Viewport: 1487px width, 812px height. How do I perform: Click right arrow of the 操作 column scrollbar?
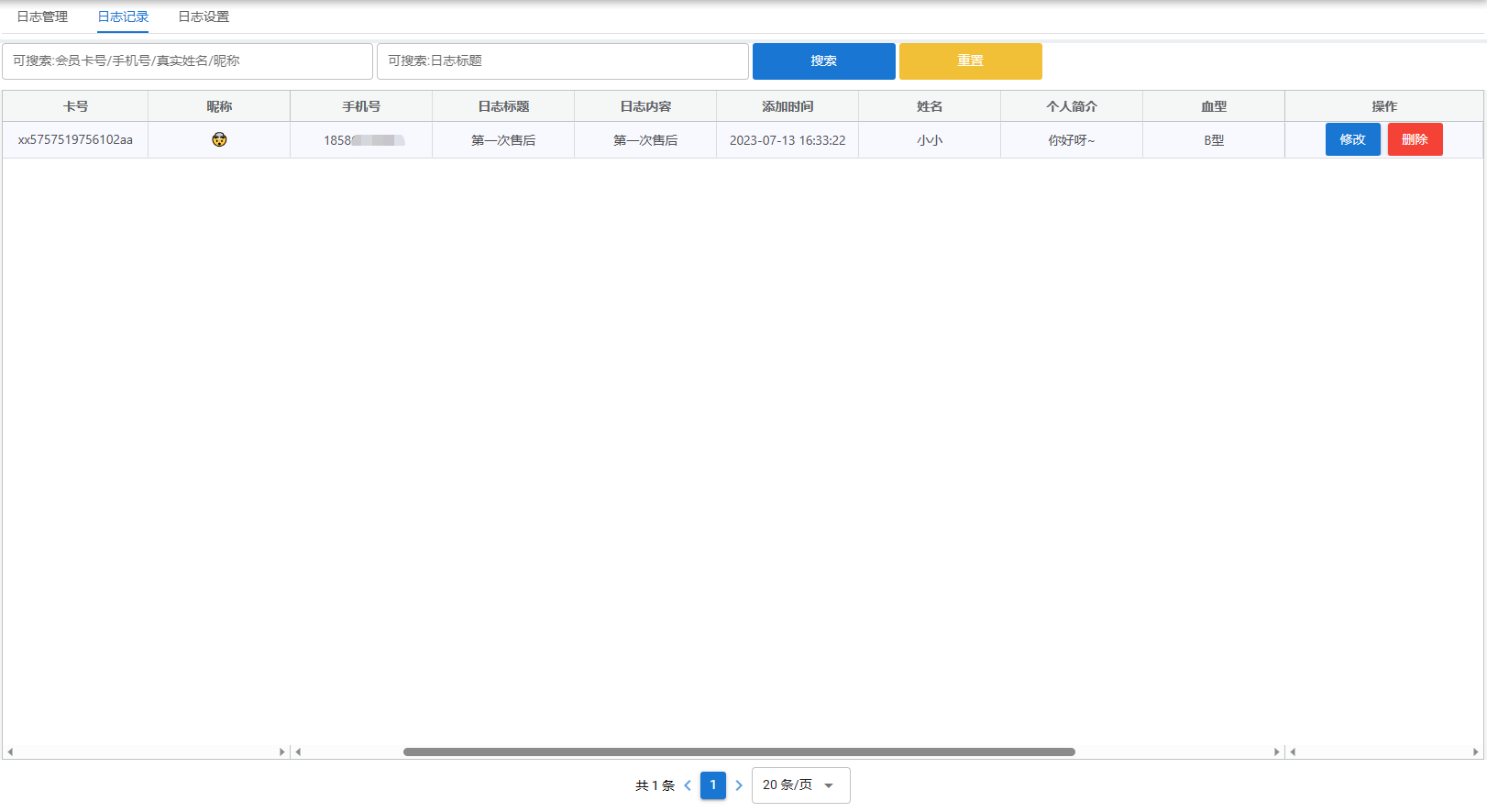1475,752
